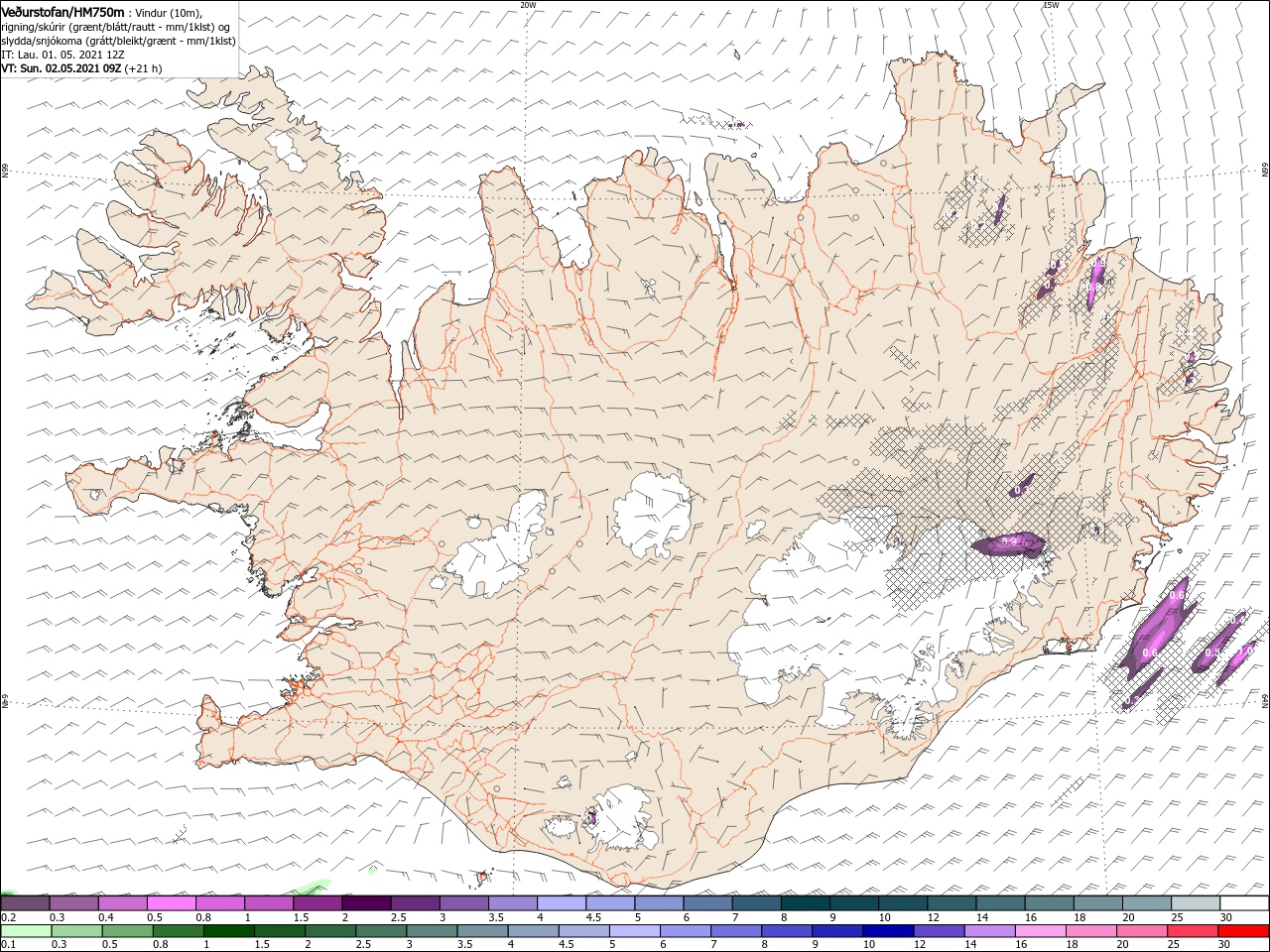This screenshot has height=952, width=1270.
Task: Click the 15W longitude label
Action: (1051, 5)
